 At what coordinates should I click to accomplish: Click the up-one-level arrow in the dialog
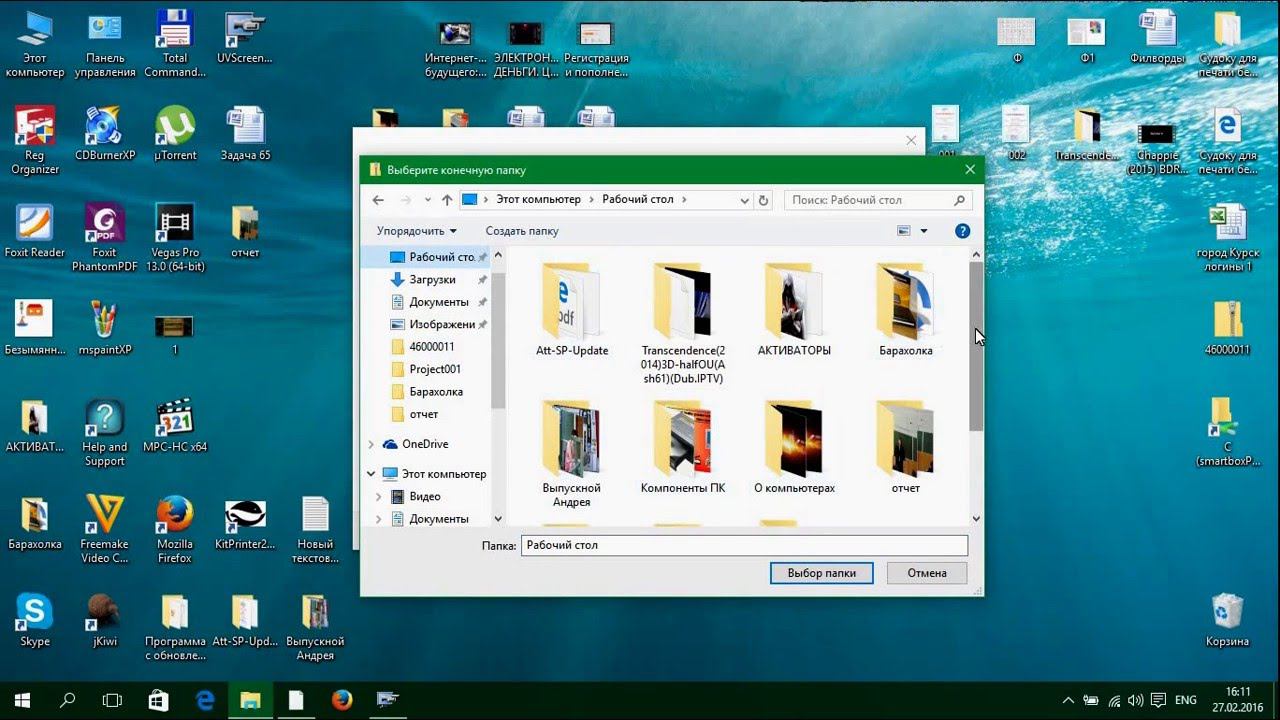[447, 200]
